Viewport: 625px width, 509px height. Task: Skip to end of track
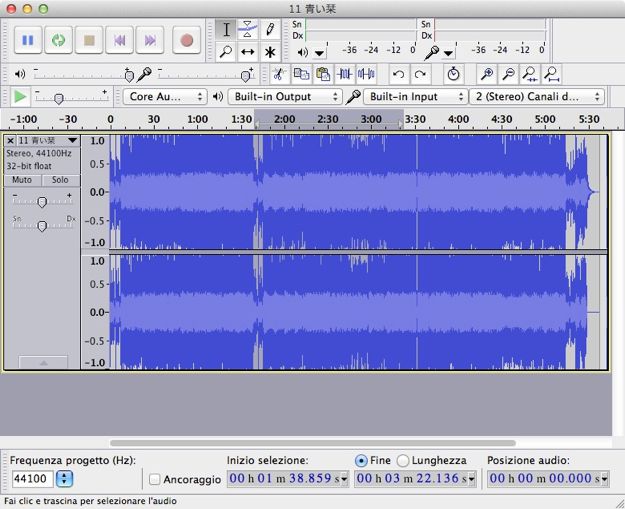coord(150,40)
